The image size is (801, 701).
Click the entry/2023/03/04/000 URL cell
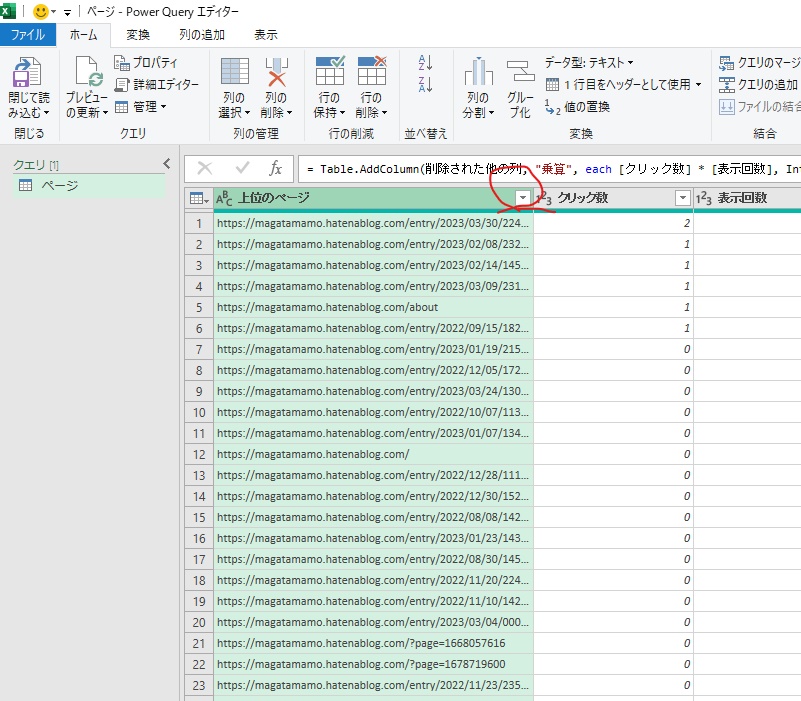[373, 622]
